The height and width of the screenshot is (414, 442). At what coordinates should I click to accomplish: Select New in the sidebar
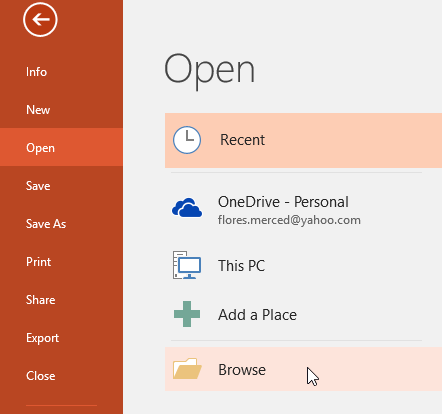(38, 110)
